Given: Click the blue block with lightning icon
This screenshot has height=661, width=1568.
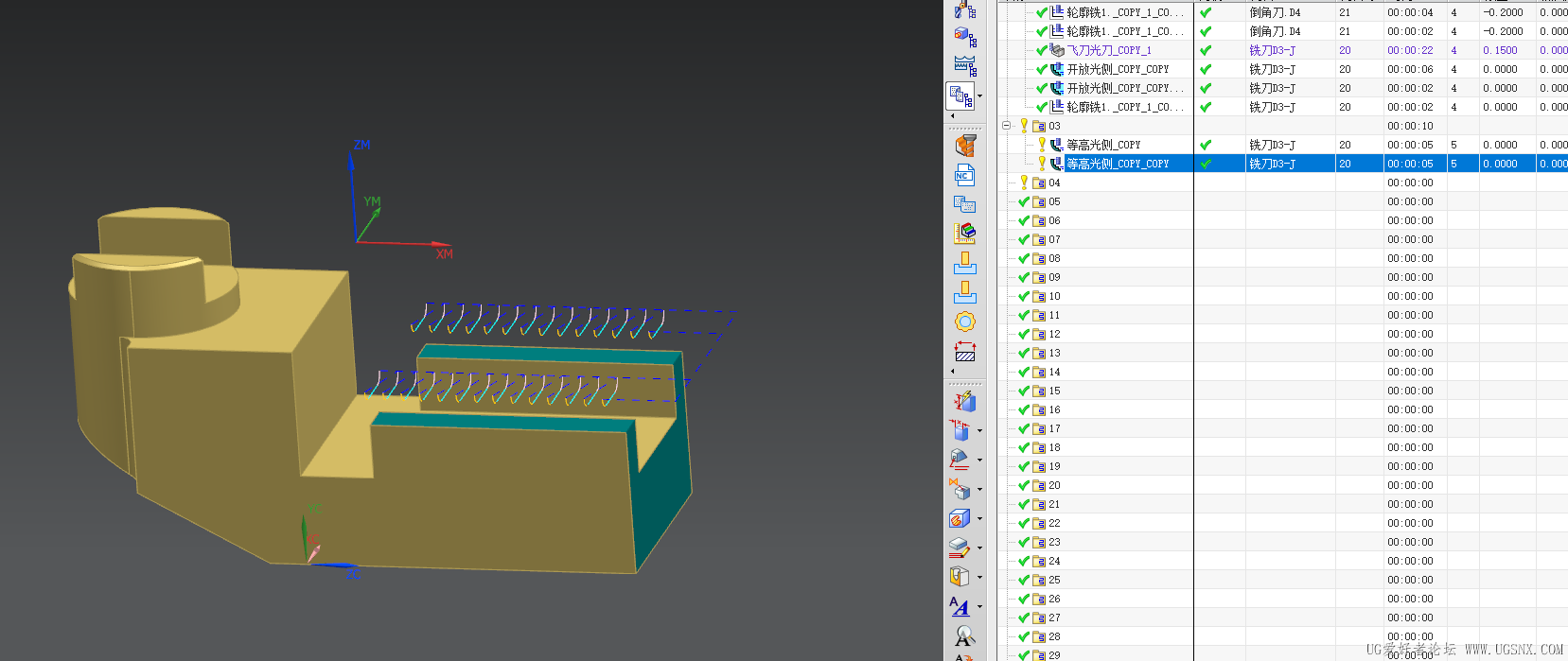Looking at the screenshot, I should click(964, 401).
